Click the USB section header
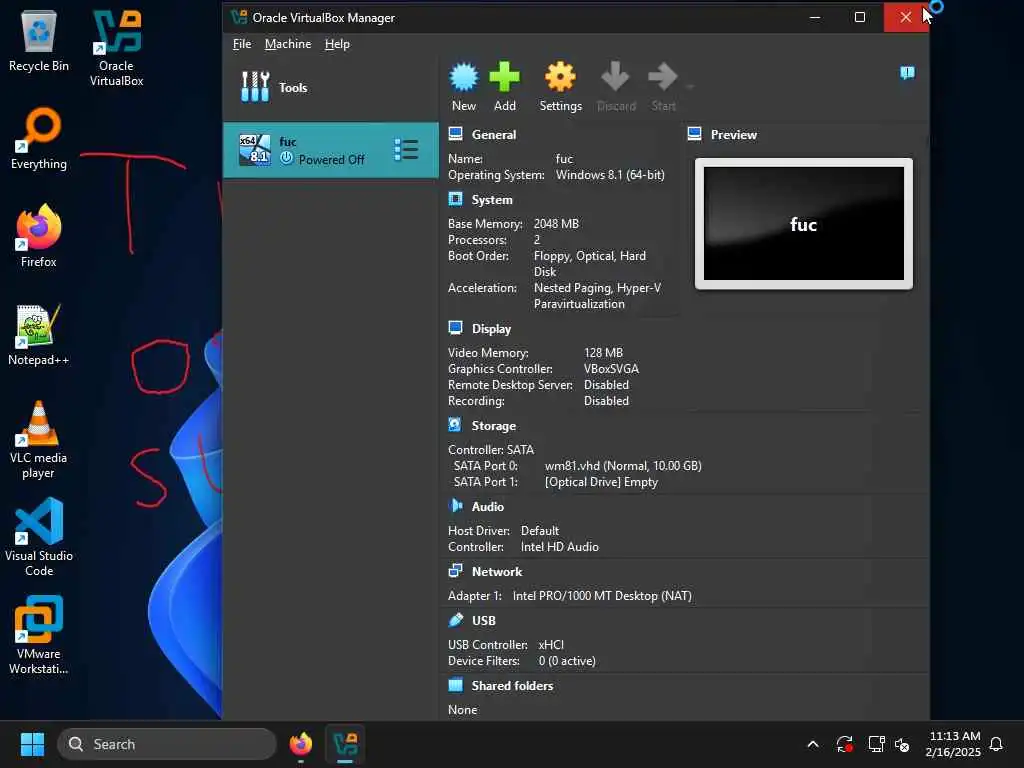1024x768 pixels. [x=483, y=620]
